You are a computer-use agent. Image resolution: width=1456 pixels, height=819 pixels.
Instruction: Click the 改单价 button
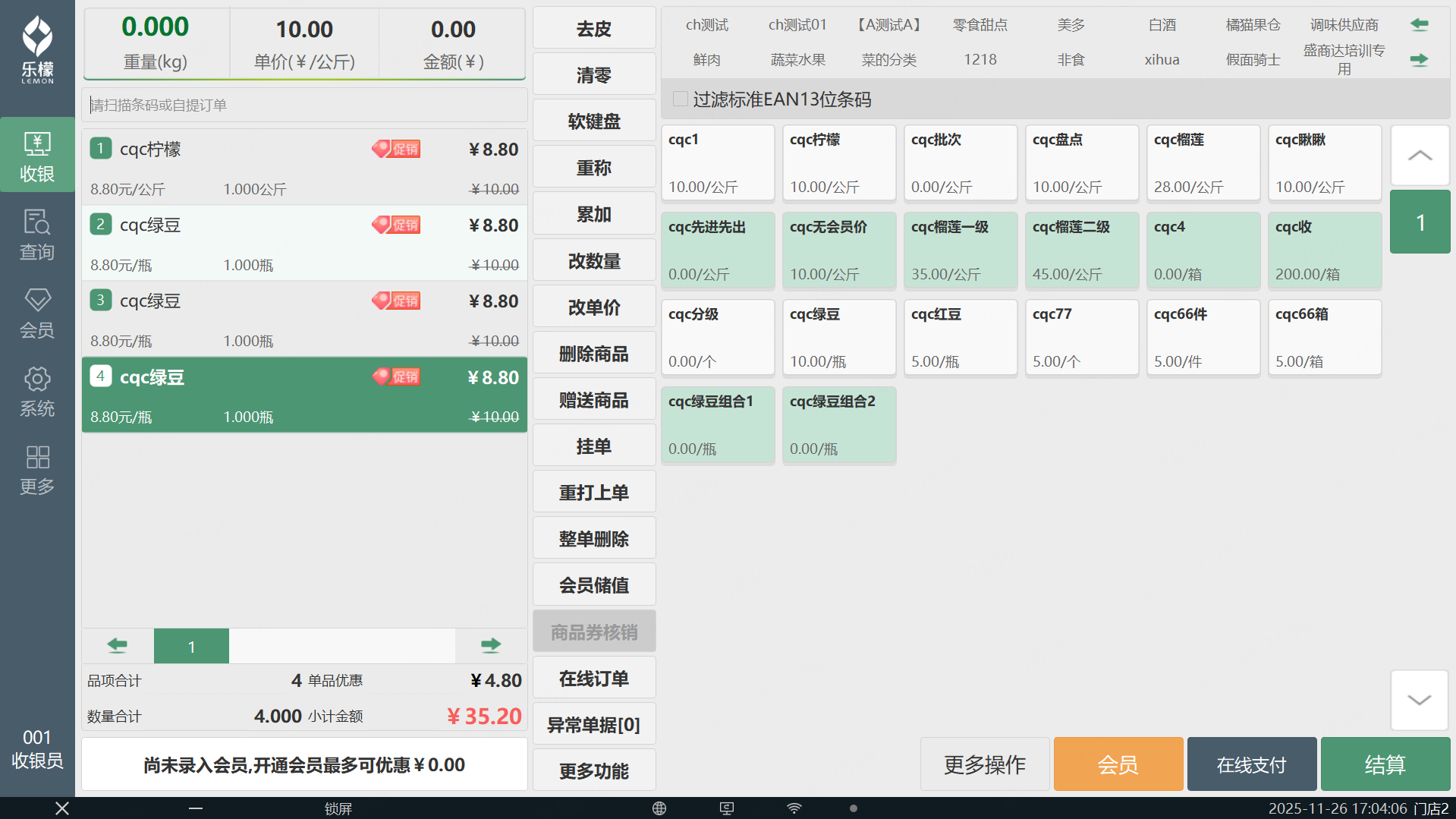coord(594,307)
